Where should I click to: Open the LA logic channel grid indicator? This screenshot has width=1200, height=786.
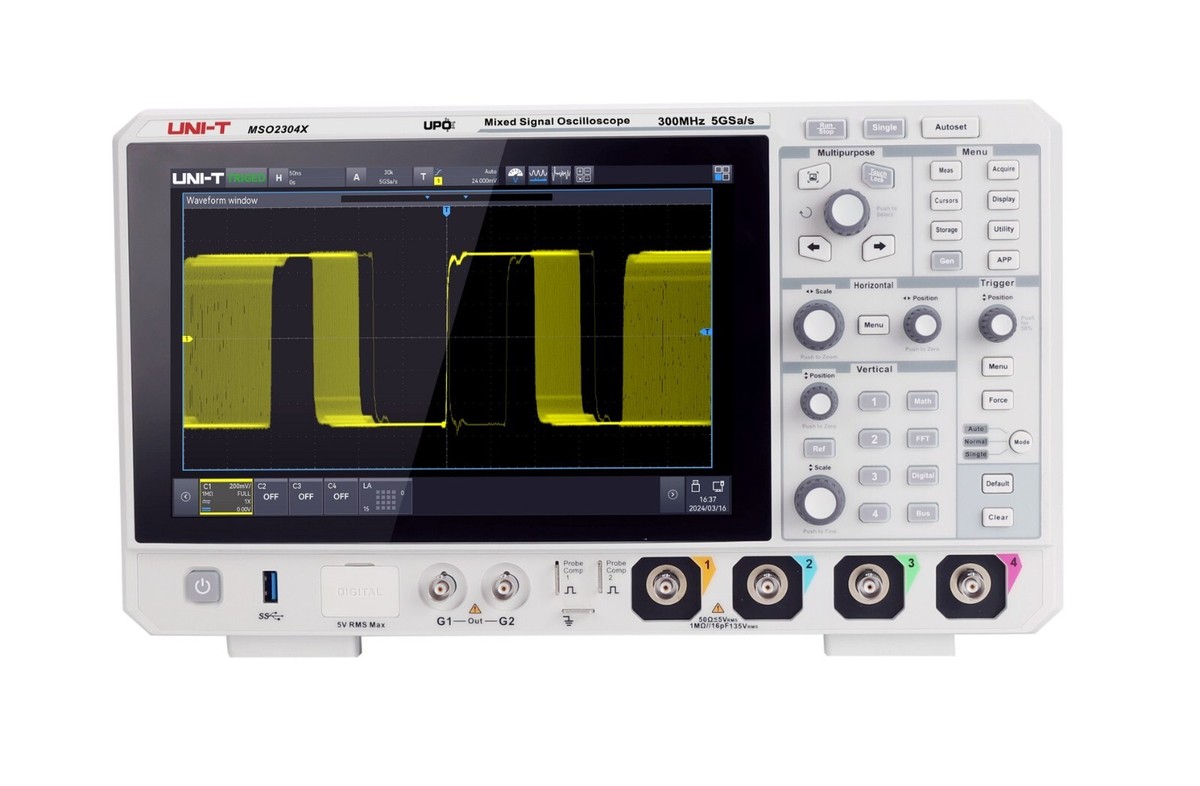coord(385,497)
